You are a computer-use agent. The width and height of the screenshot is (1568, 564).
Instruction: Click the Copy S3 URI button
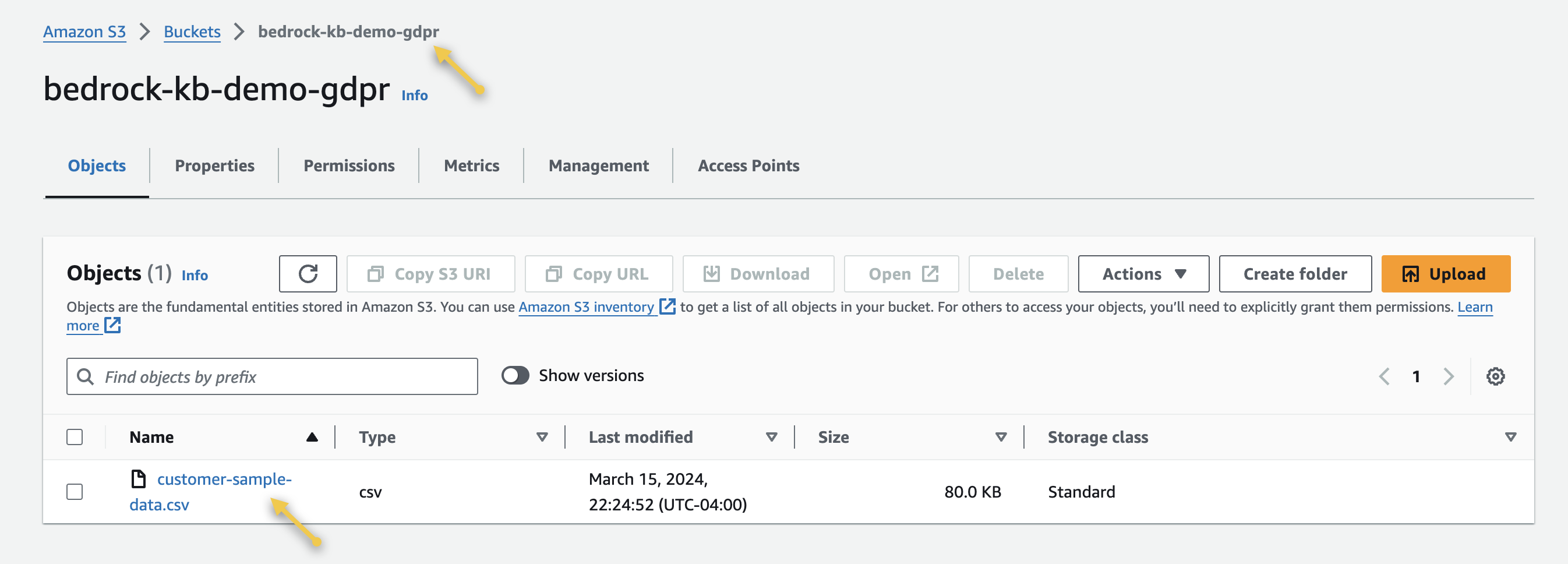pyautogui.click(x=430, y=274)
